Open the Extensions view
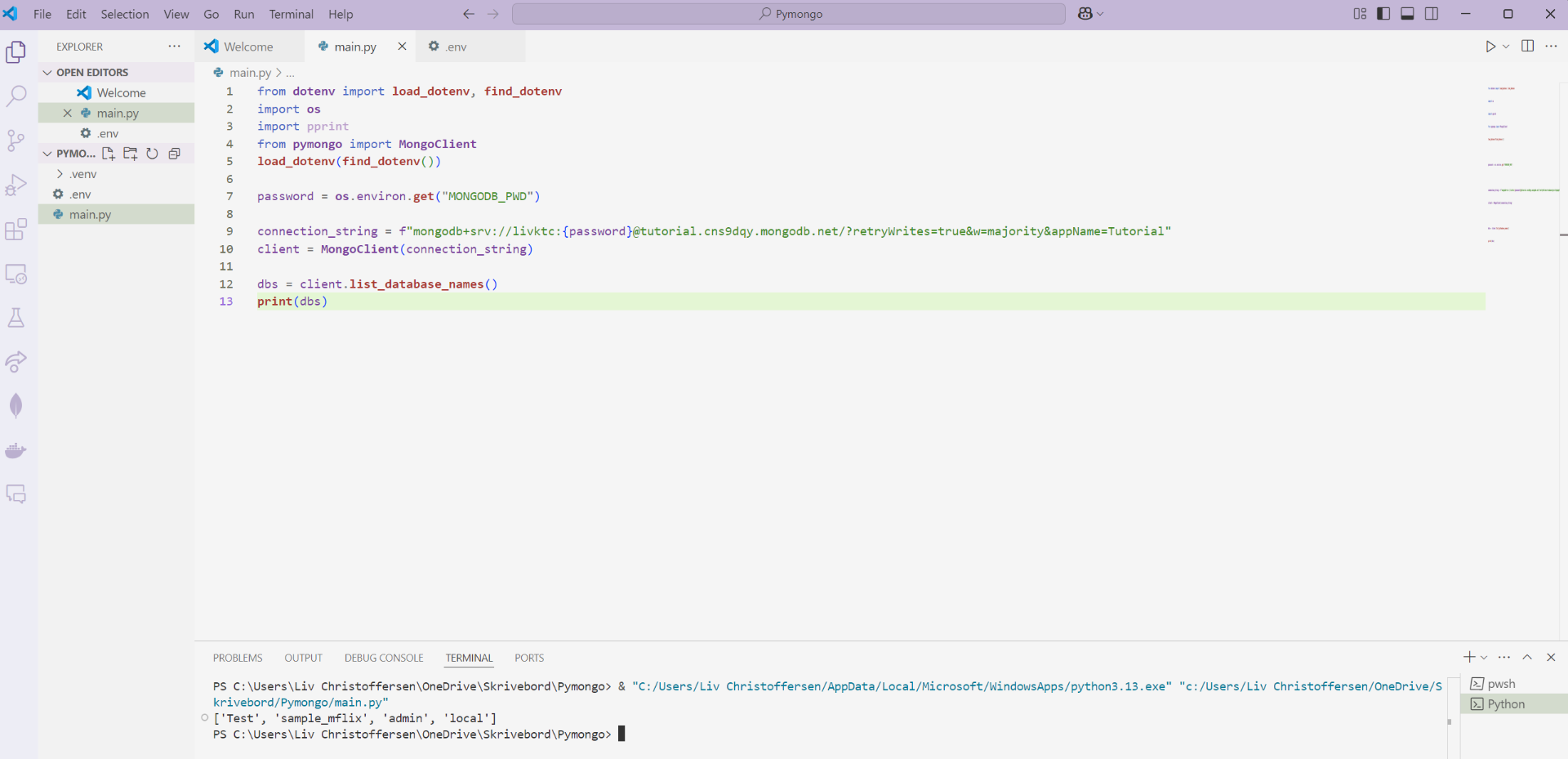1568x759 pixels. 16,230
